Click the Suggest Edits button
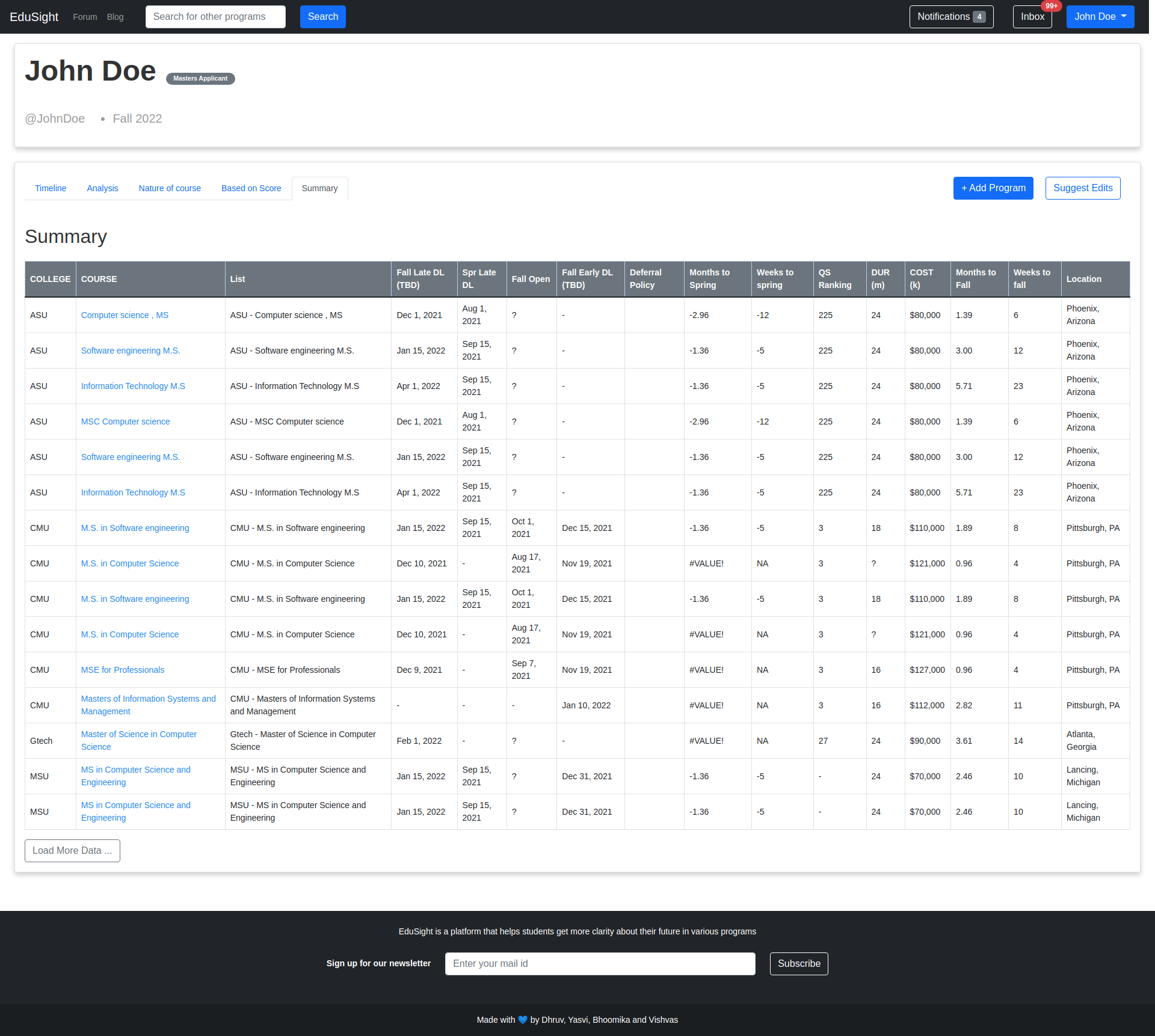The height and width of the screenshot is (1036, 1155). click(1082, 188)
